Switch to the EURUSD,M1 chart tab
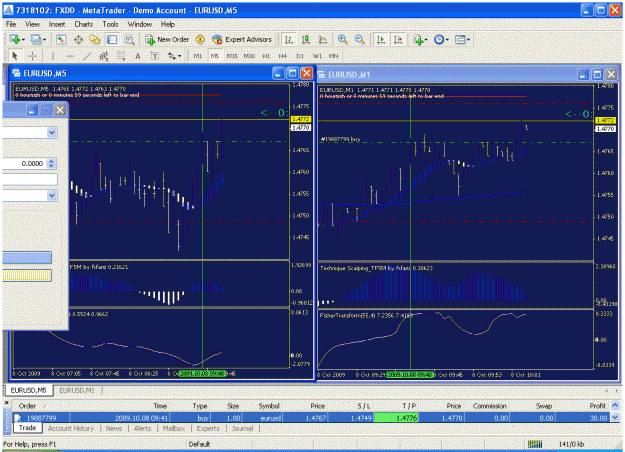Viewport: 625px width, 452px height. [x=77, y=390]
